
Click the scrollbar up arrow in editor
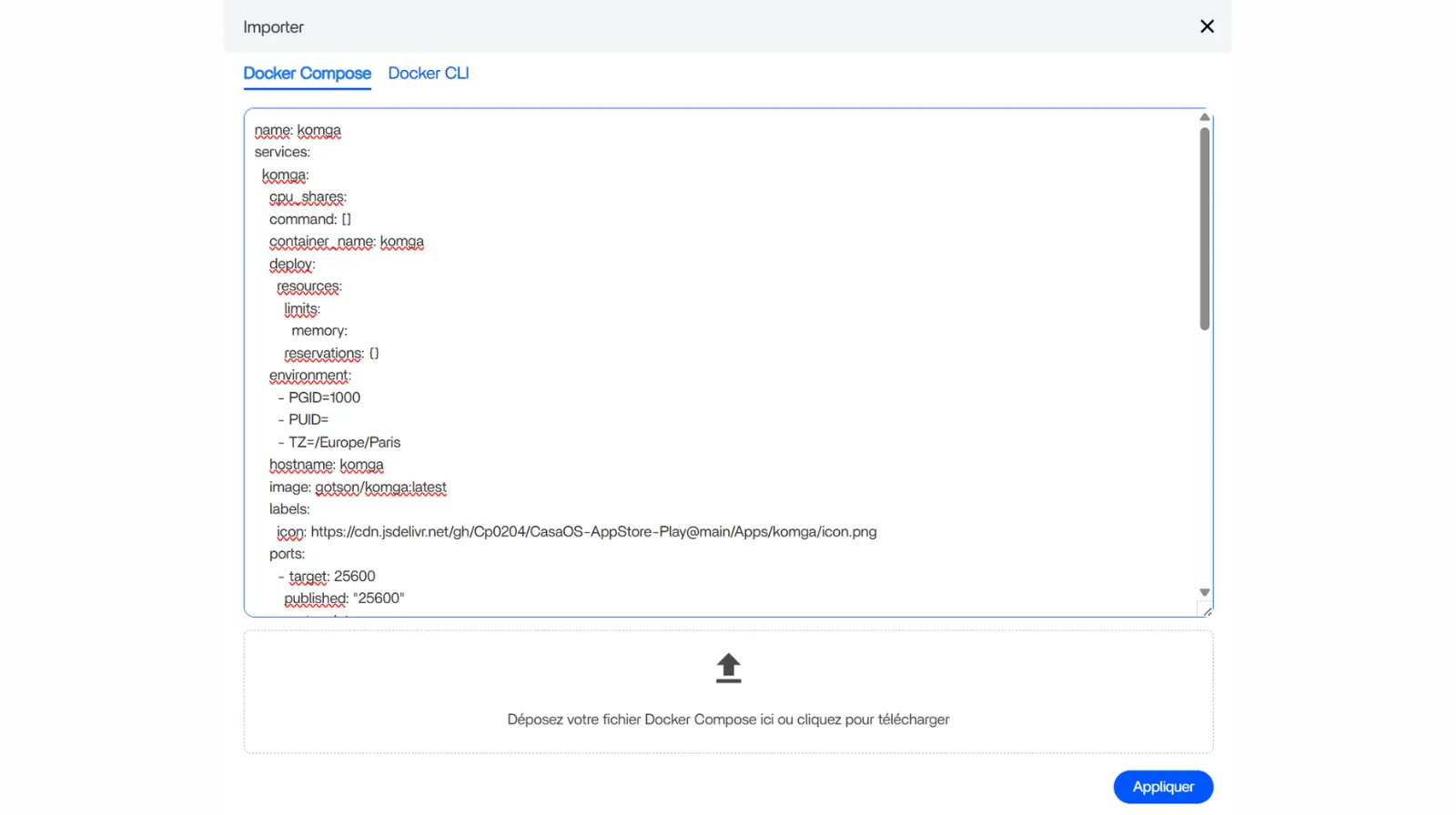(x=1204, y=117)
